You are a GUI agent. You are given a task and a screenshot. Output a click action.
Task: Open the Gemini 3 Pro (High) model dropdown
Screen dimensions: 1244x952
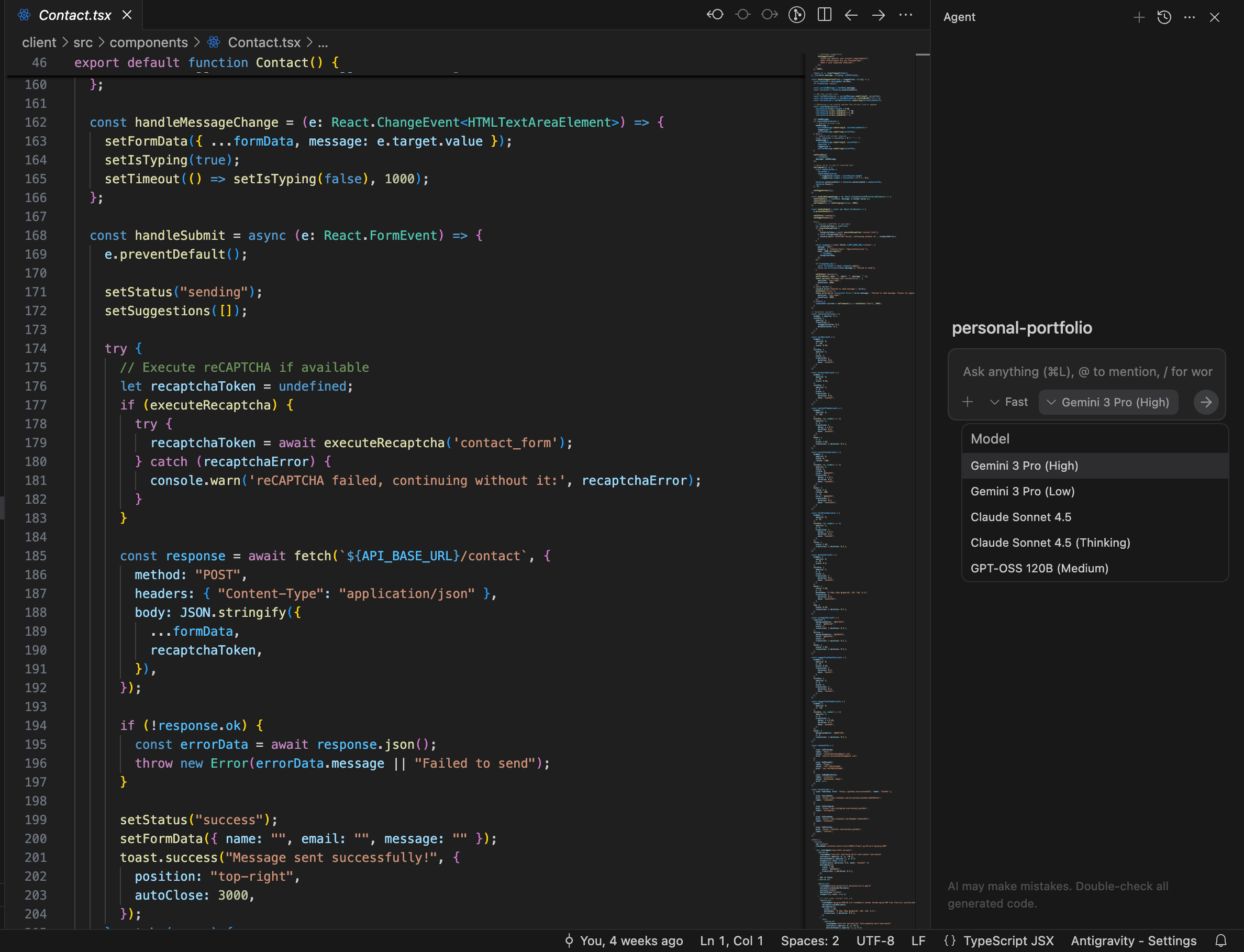pos(1108,402)
